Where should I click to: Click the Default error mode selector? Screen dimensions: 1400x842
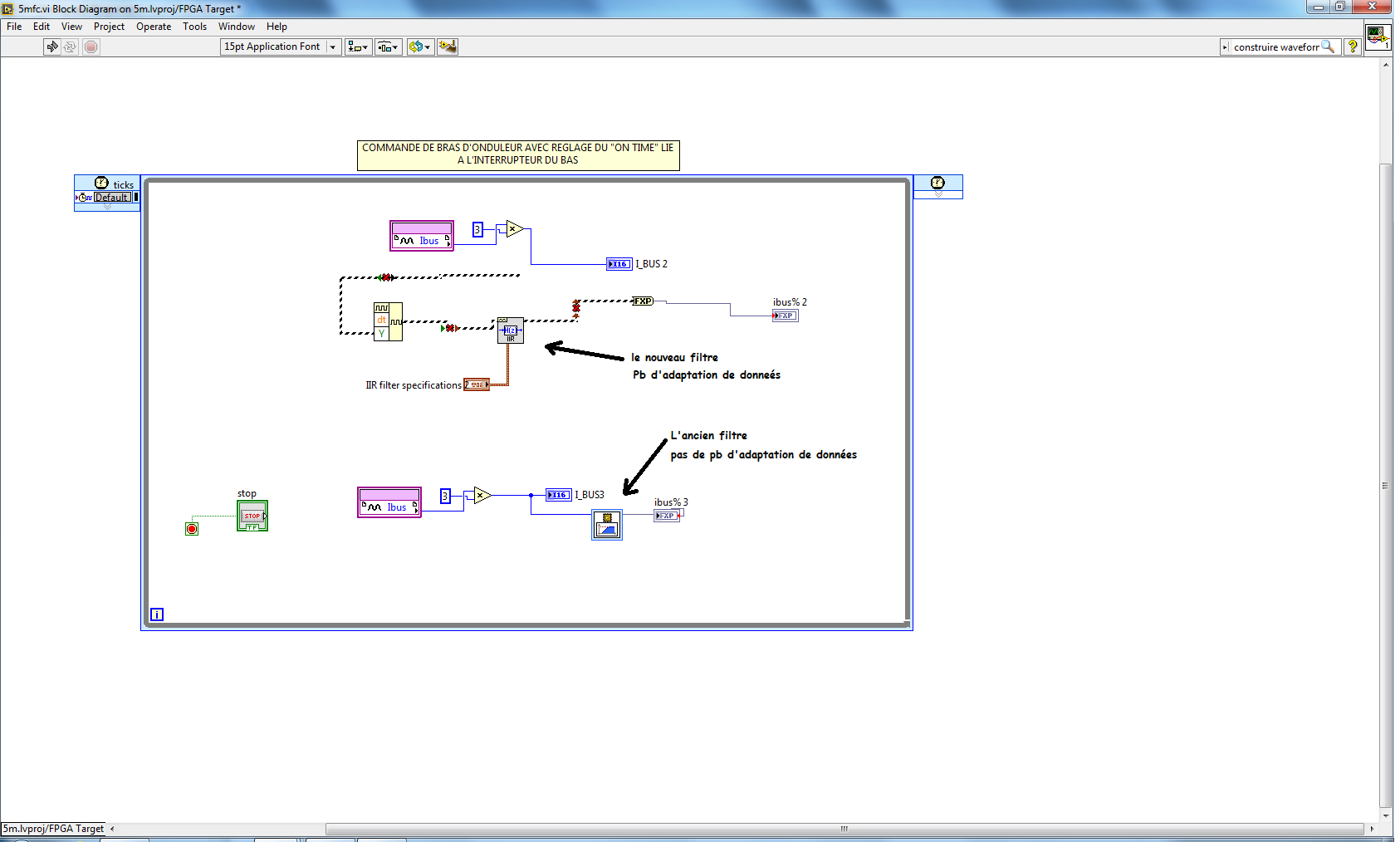tap(111, 198)
